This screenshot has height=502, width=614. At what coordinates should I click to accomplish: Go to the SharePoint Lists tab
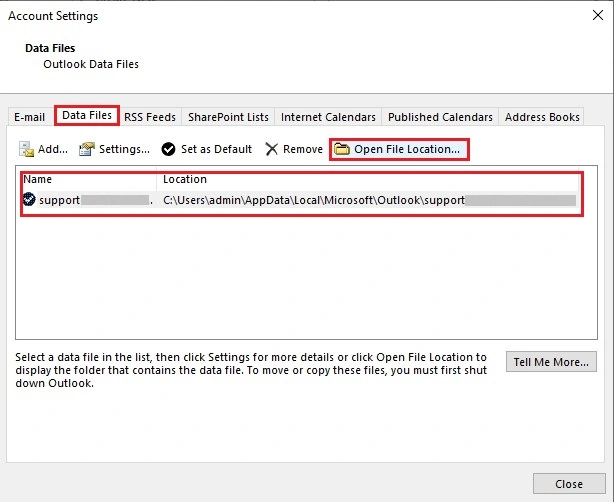[228, 117]
